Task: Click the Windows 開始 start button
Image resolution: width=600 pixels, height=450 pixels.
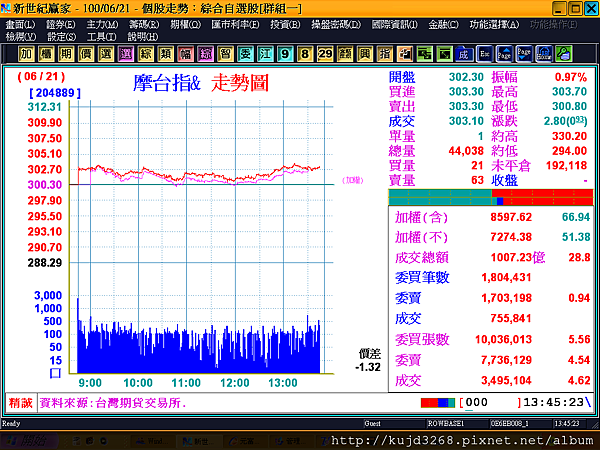Action: [x=29, y=441]
